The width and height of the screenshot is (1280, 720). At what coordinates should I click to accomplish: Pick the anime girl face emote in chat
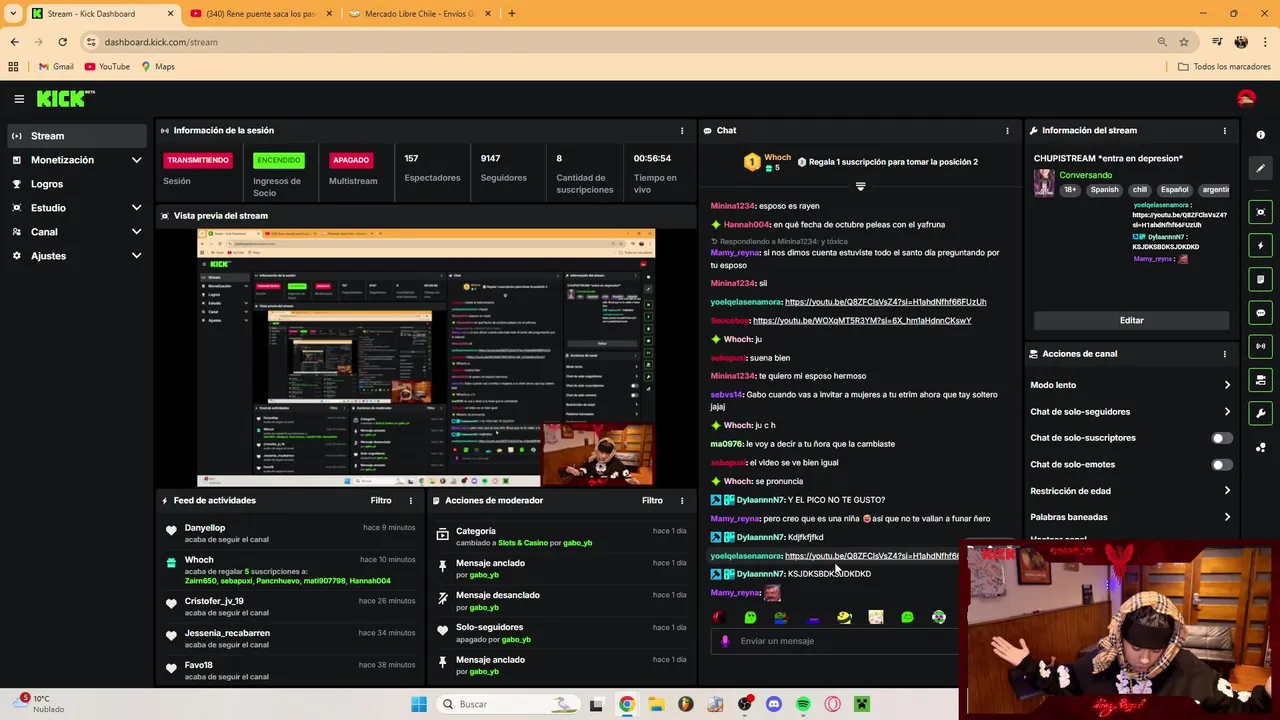[876, 617]
